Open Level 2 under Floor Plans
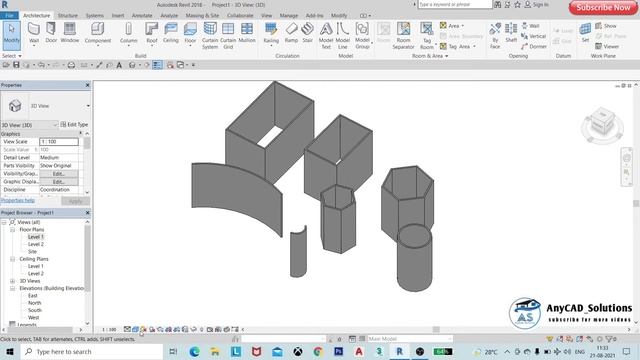Screen dimensions: 640x360 click(x=36, y=244)
